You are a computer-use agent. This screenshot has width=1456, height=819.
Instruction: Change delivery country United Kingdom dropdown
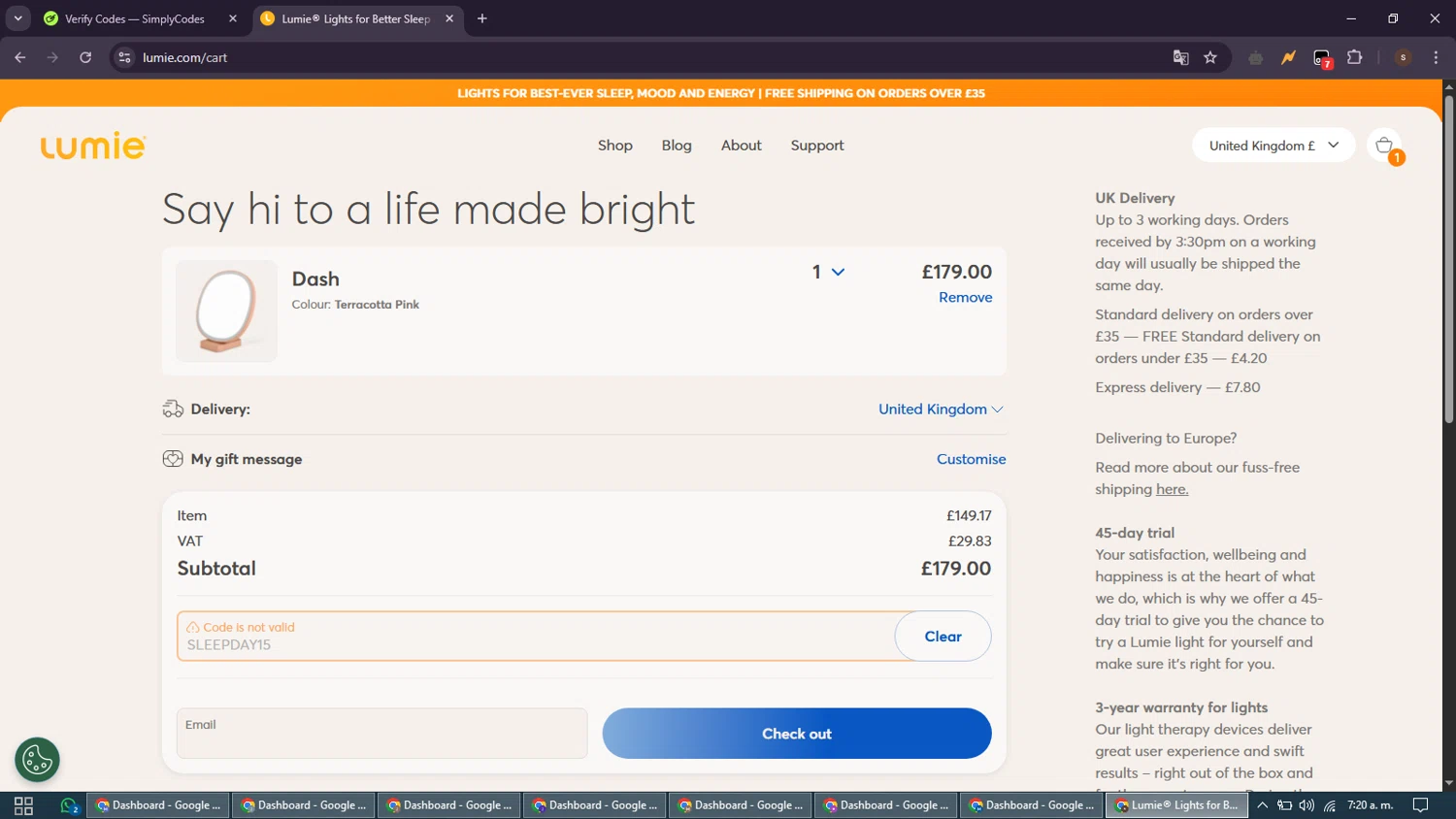click(941, 409)
